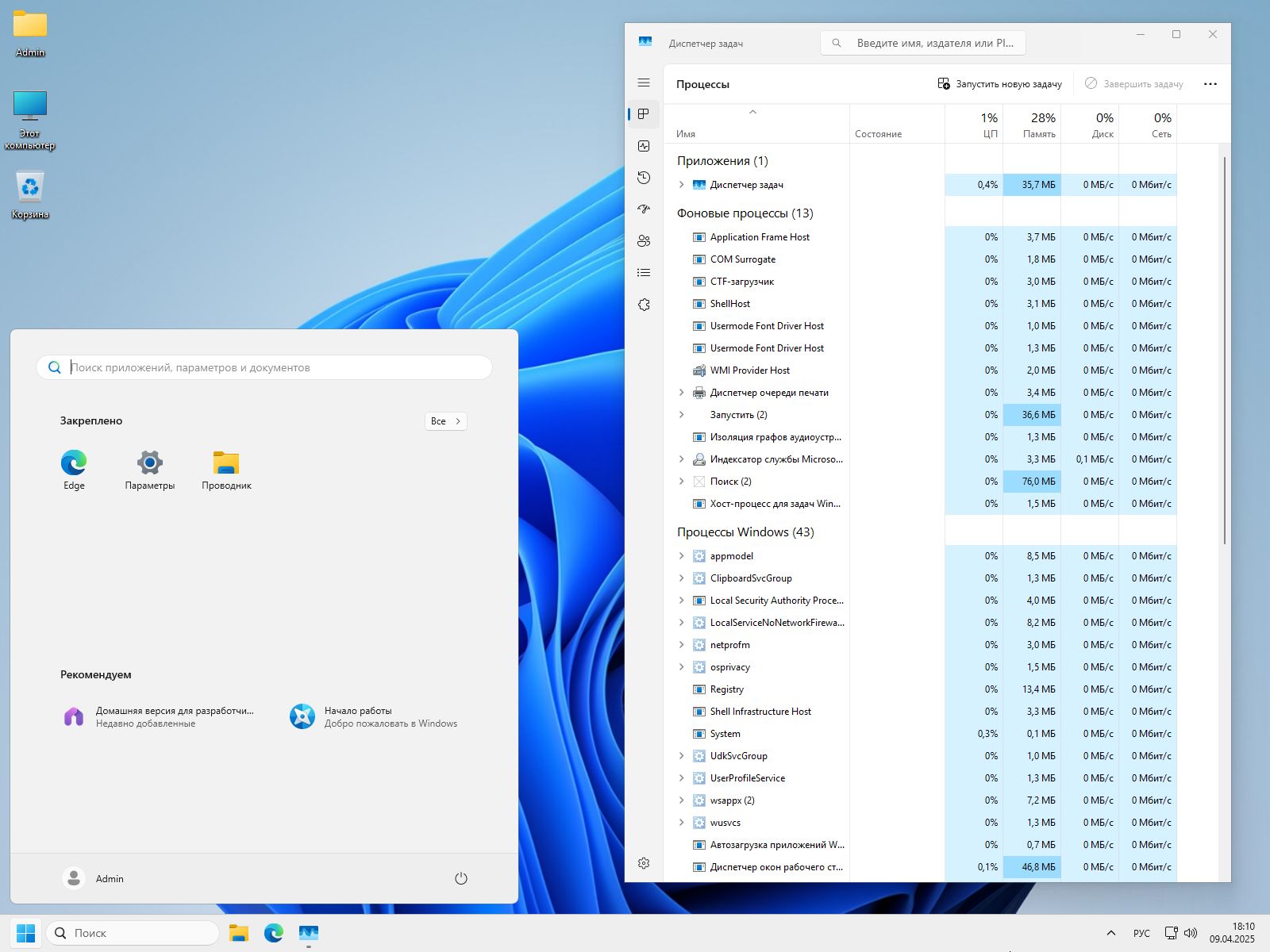
Task: Expand the netprofm row
Action: coord(681,645)
